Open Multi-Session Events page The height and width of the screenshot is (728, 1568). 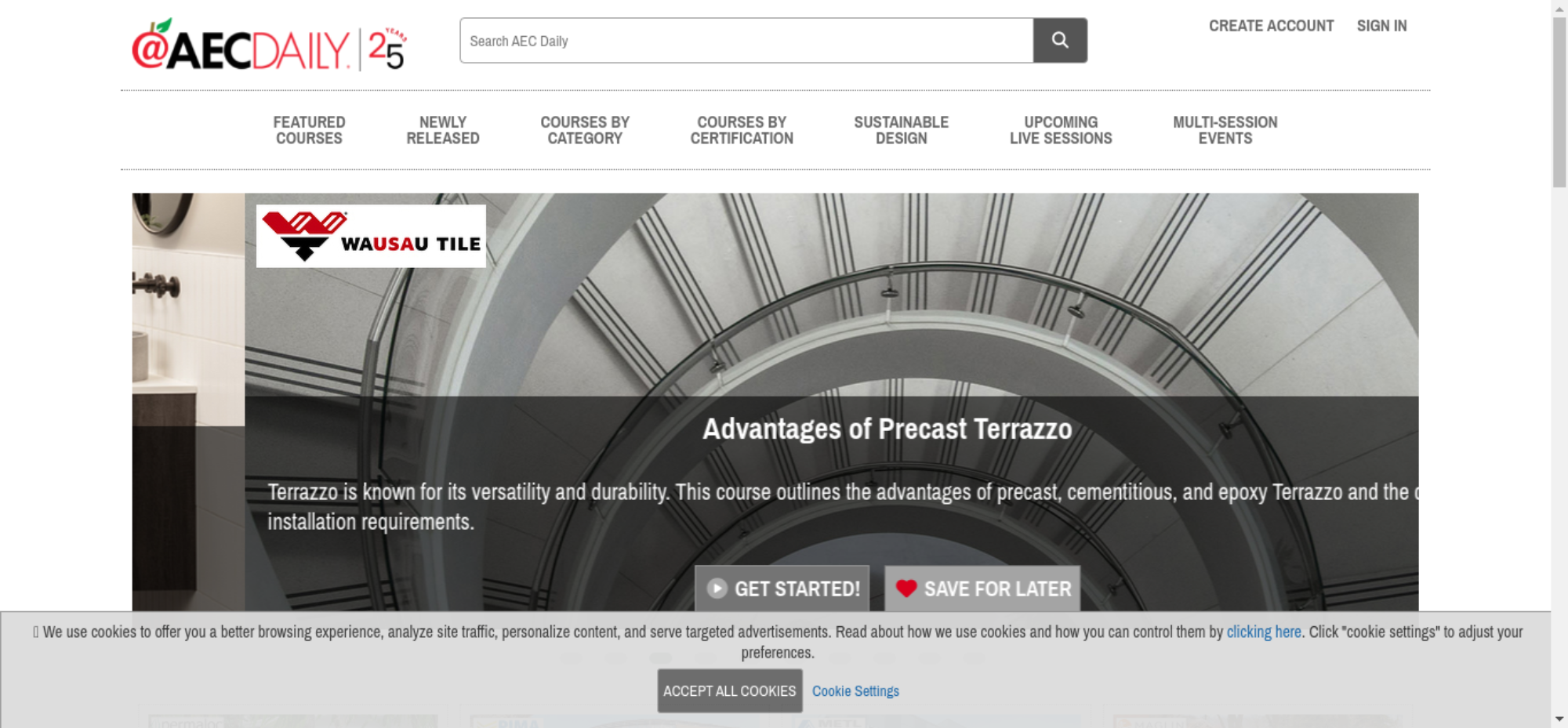coord(1225,130)
